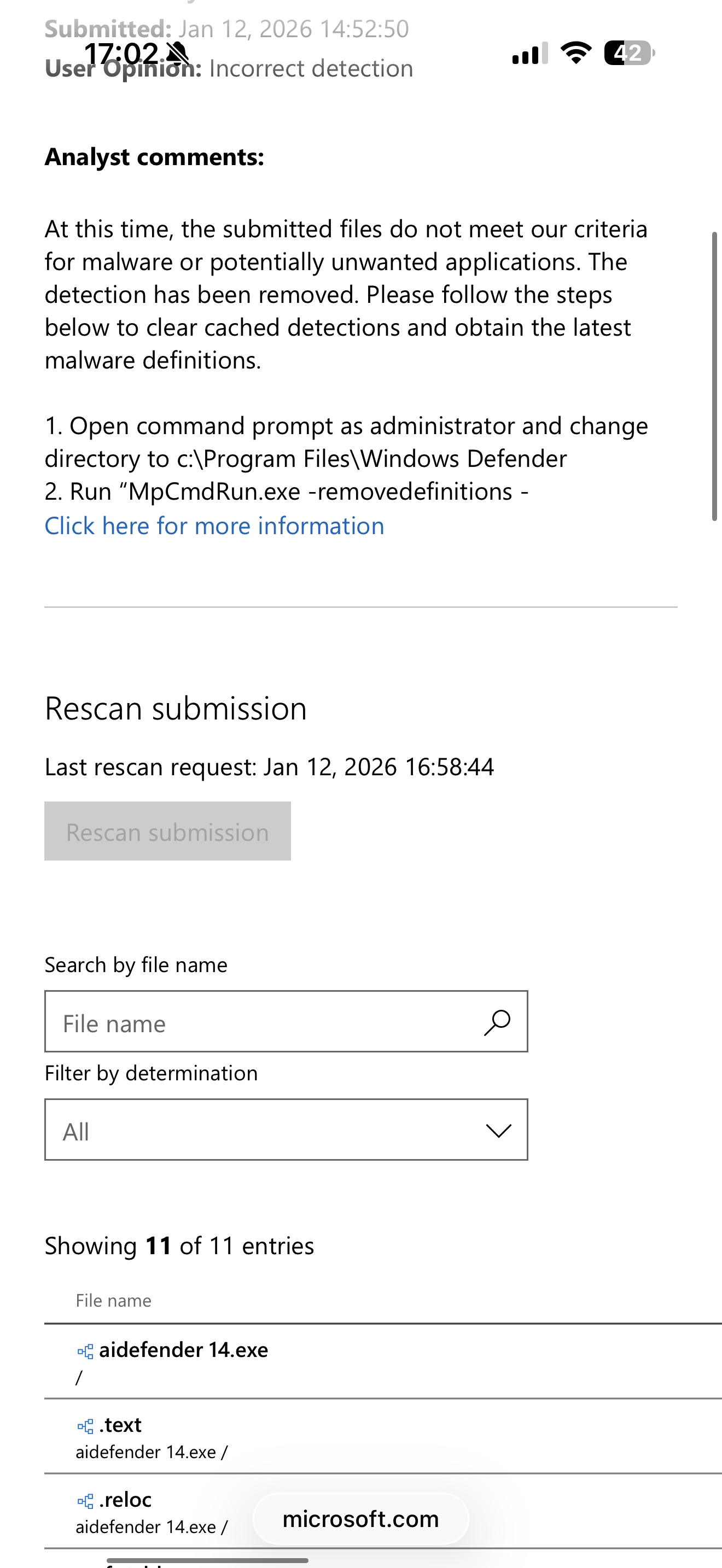
Task: Open the Filter by determination dropdown
Action: (286, 1130)
